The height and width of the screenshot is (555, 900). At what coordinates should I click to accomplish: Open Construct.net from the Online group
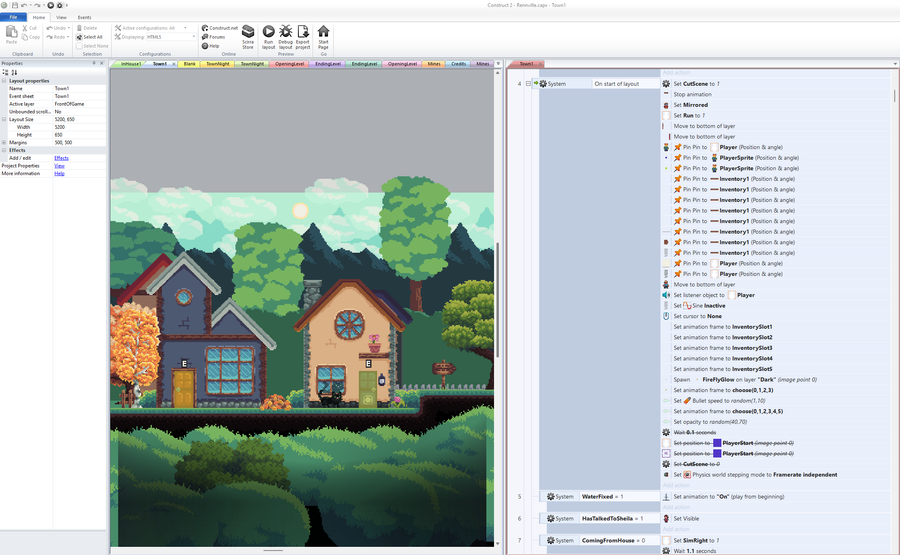pos(219,28)
